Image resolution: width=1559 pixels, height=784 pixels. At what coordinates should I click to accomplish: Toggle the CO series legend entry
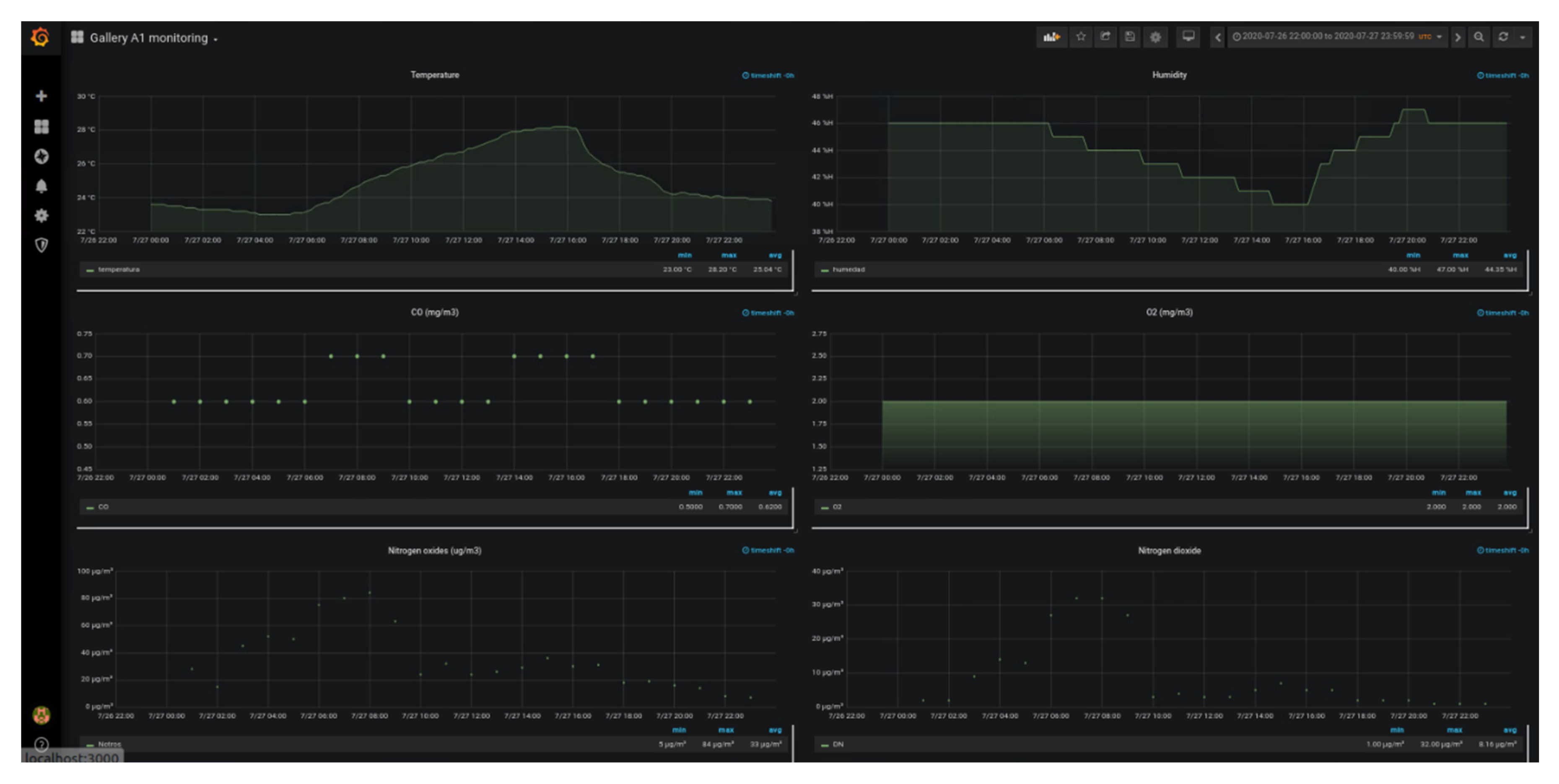[103, 507]
